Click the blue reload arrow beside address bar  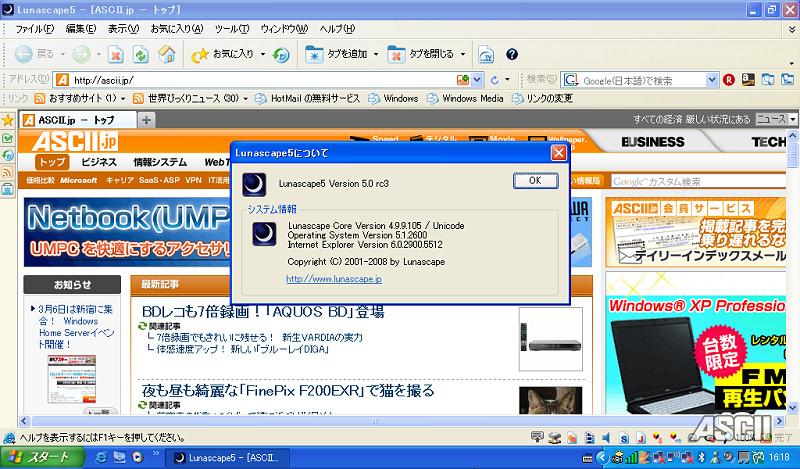494,80
